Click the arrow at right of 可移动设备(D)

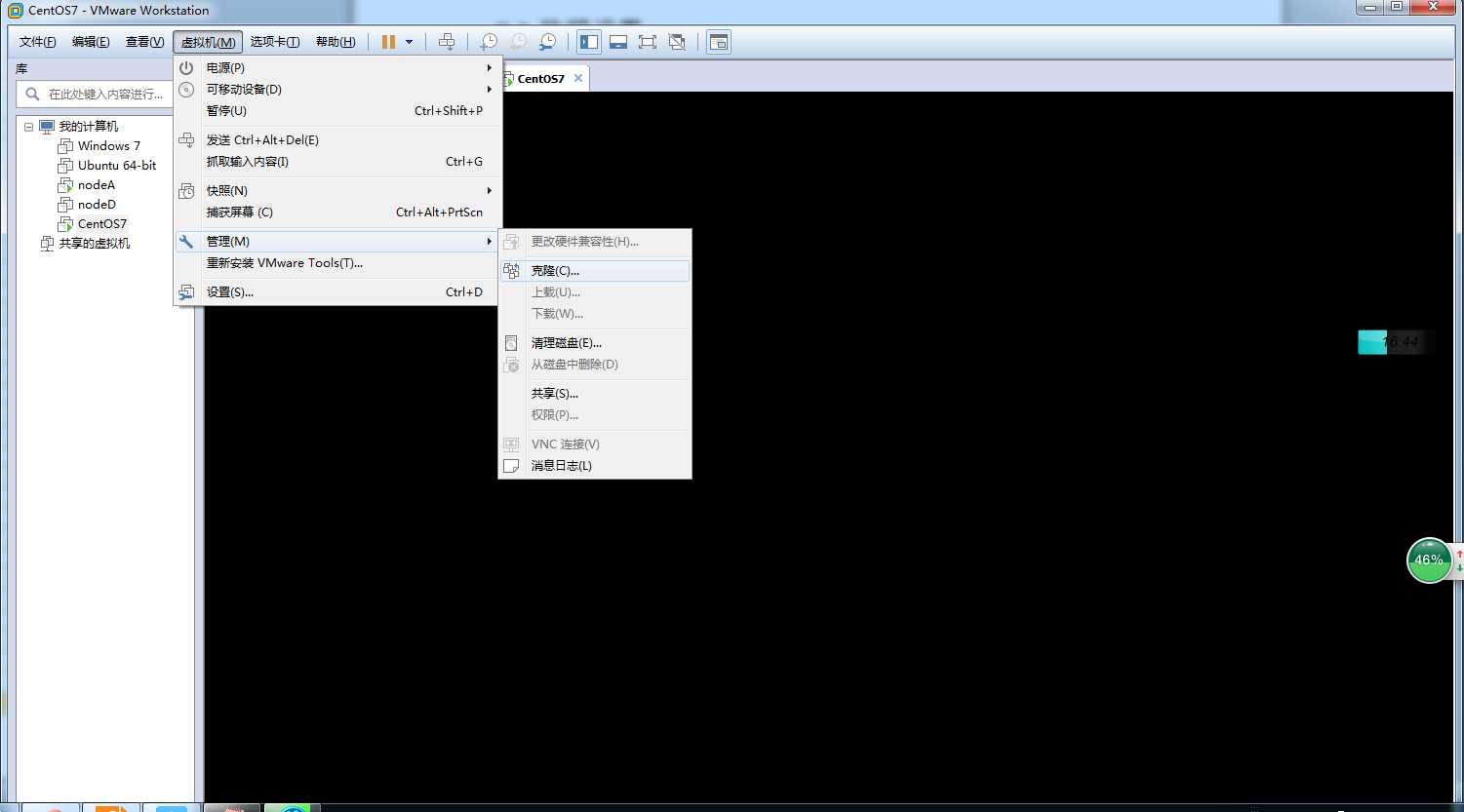pyautogui.click(x=490, y=90)
